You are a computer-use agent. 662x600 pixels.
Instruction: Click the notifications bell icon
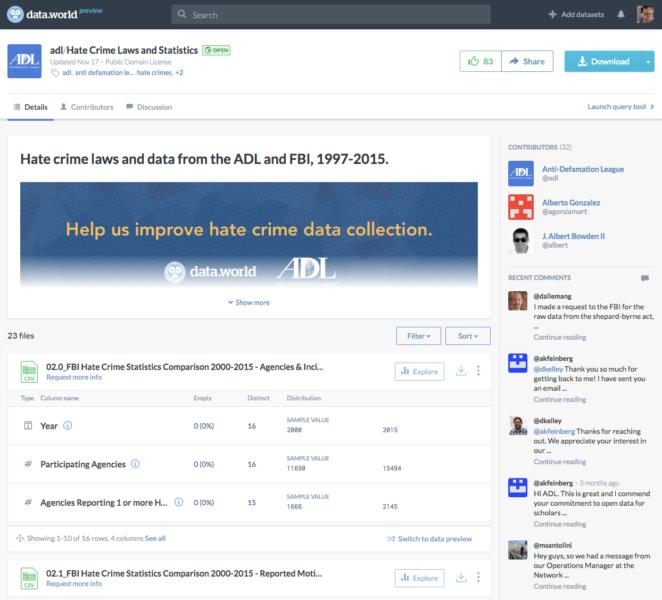tap(621, 14)
